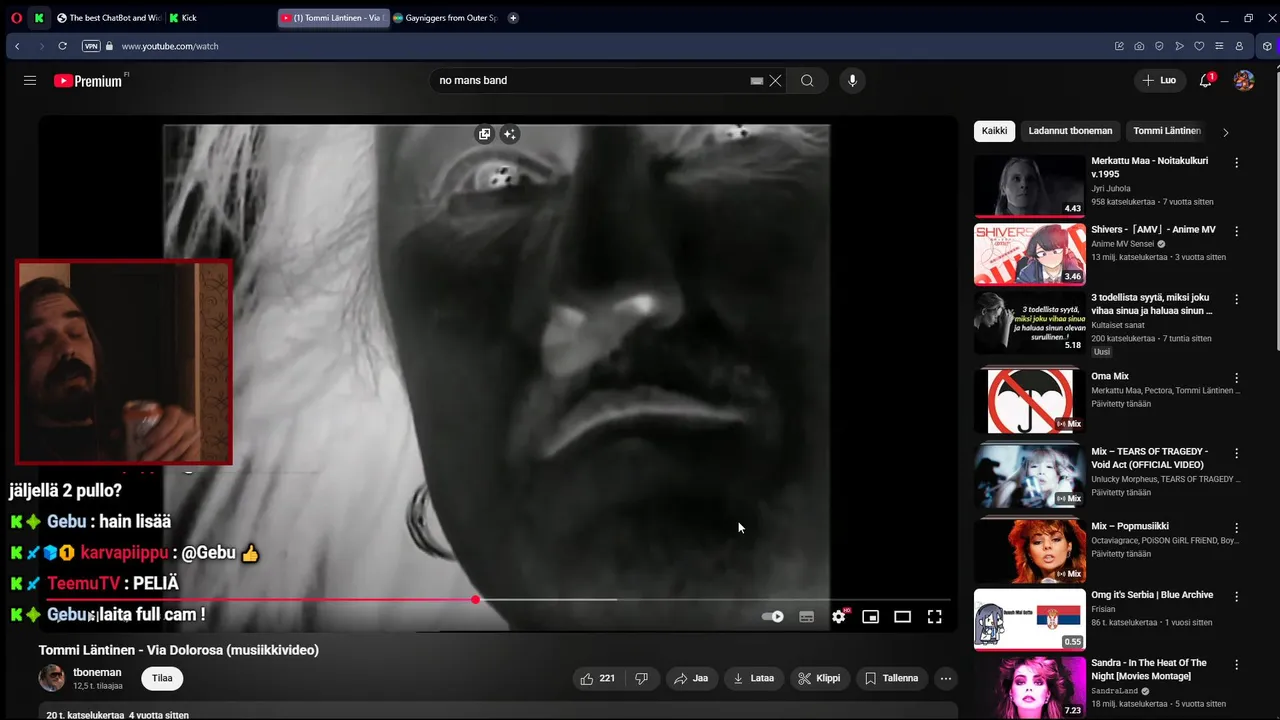Open Shivers AMV video thumbnail
1280x720 pixels.
1029,254
